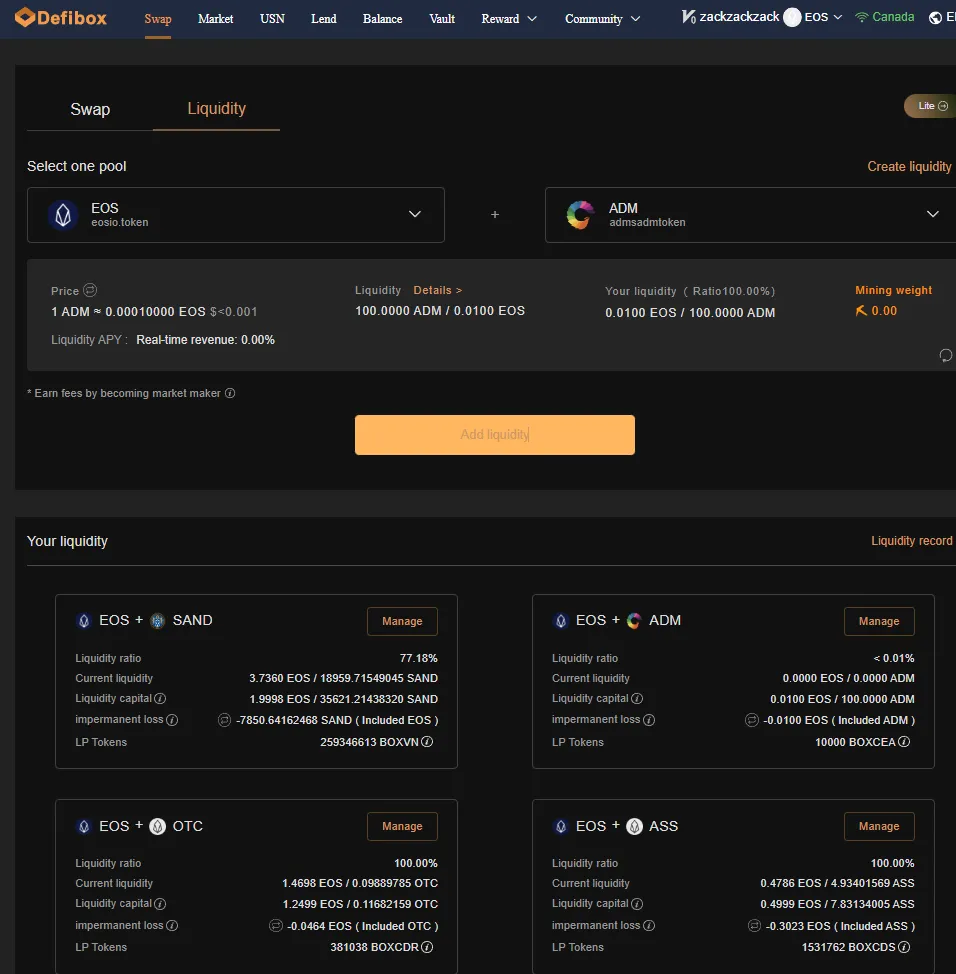Open the Vault page

point(442,19)
